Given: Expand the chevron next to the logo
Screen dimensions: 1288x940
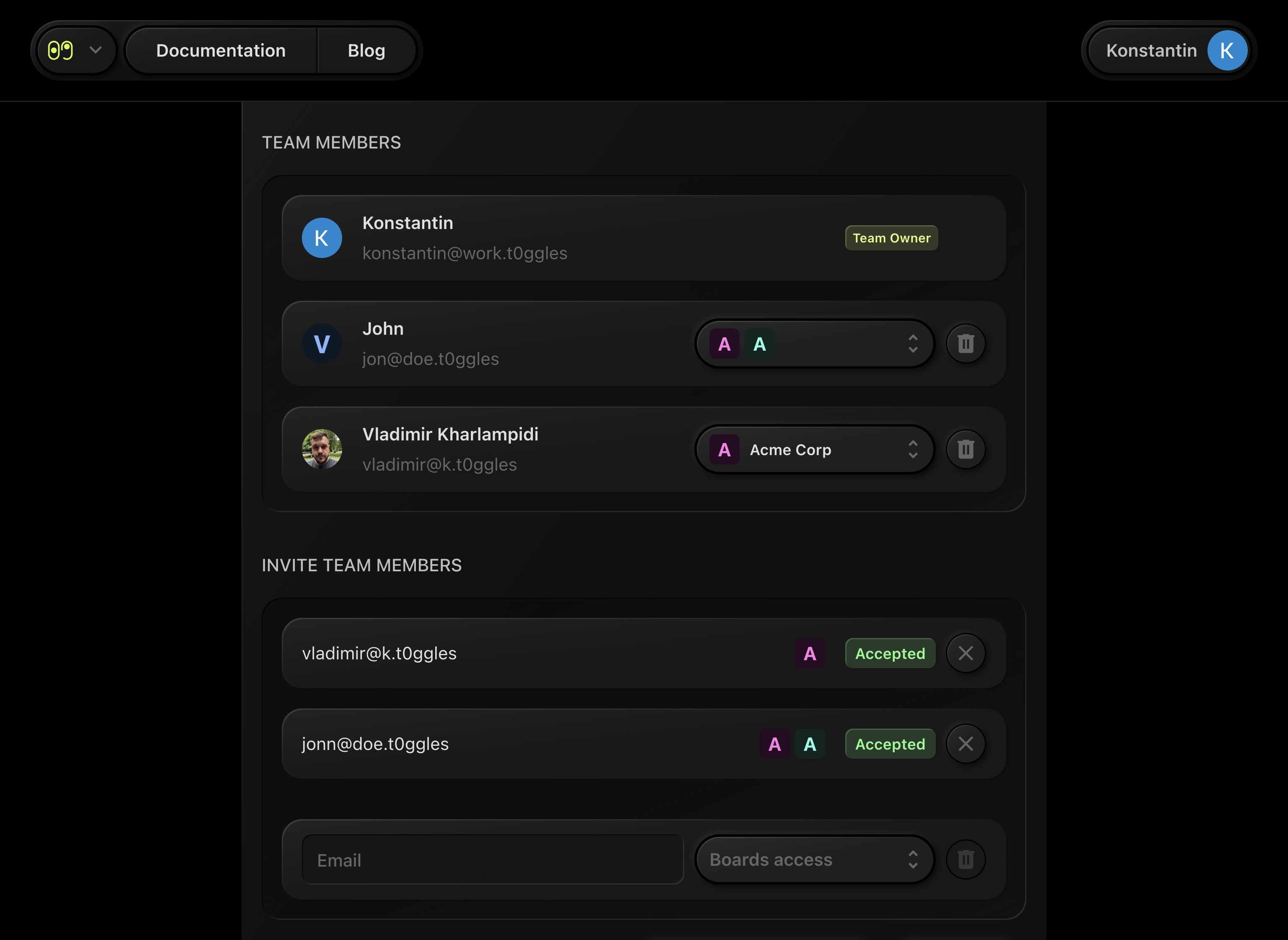Looking at the screenshot, I should coord(96,50).
